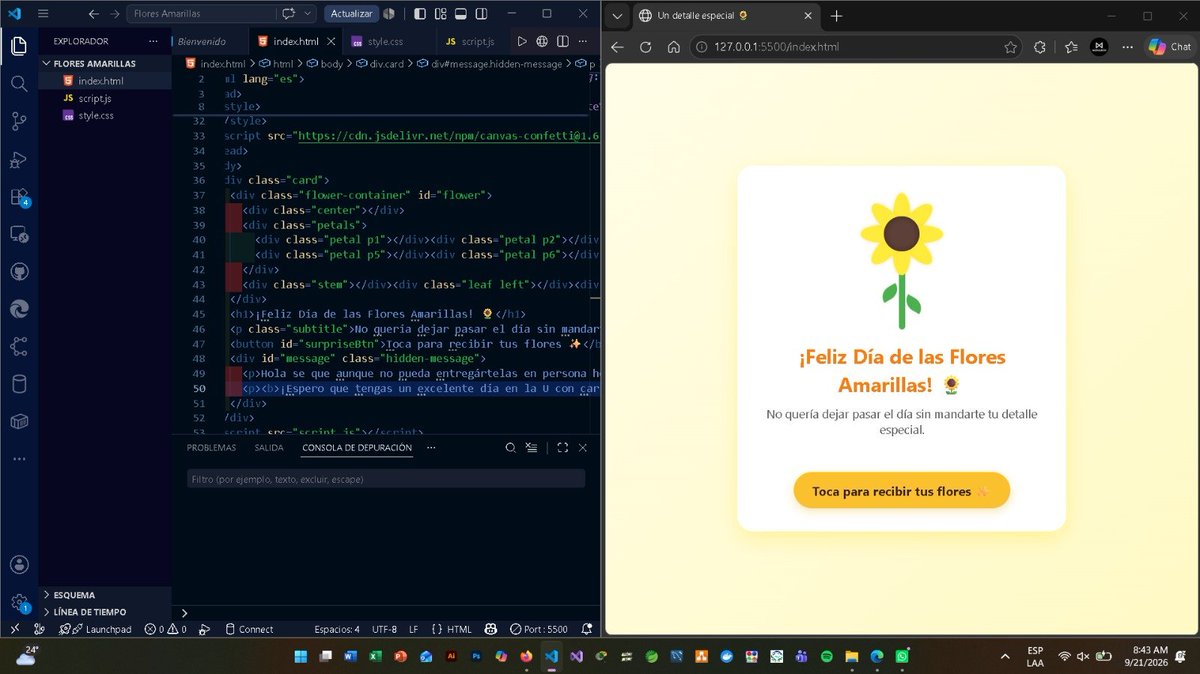The image size is (1200, 674).
Task: Click Port: 5500 Live Server status
Action: (x=538, y=629)
